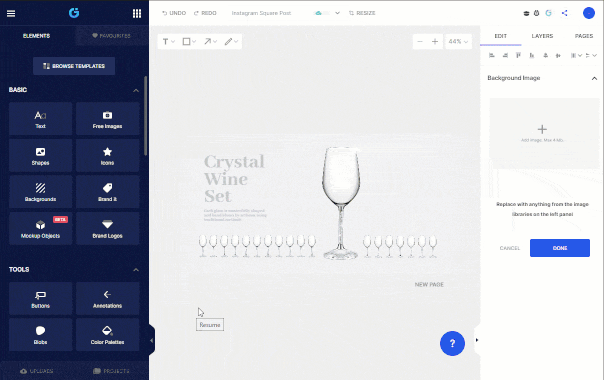This screenshot has width=604, height=380.
Task: Collapse the left panel arrow handle
Action: click(x=152, y=340)
